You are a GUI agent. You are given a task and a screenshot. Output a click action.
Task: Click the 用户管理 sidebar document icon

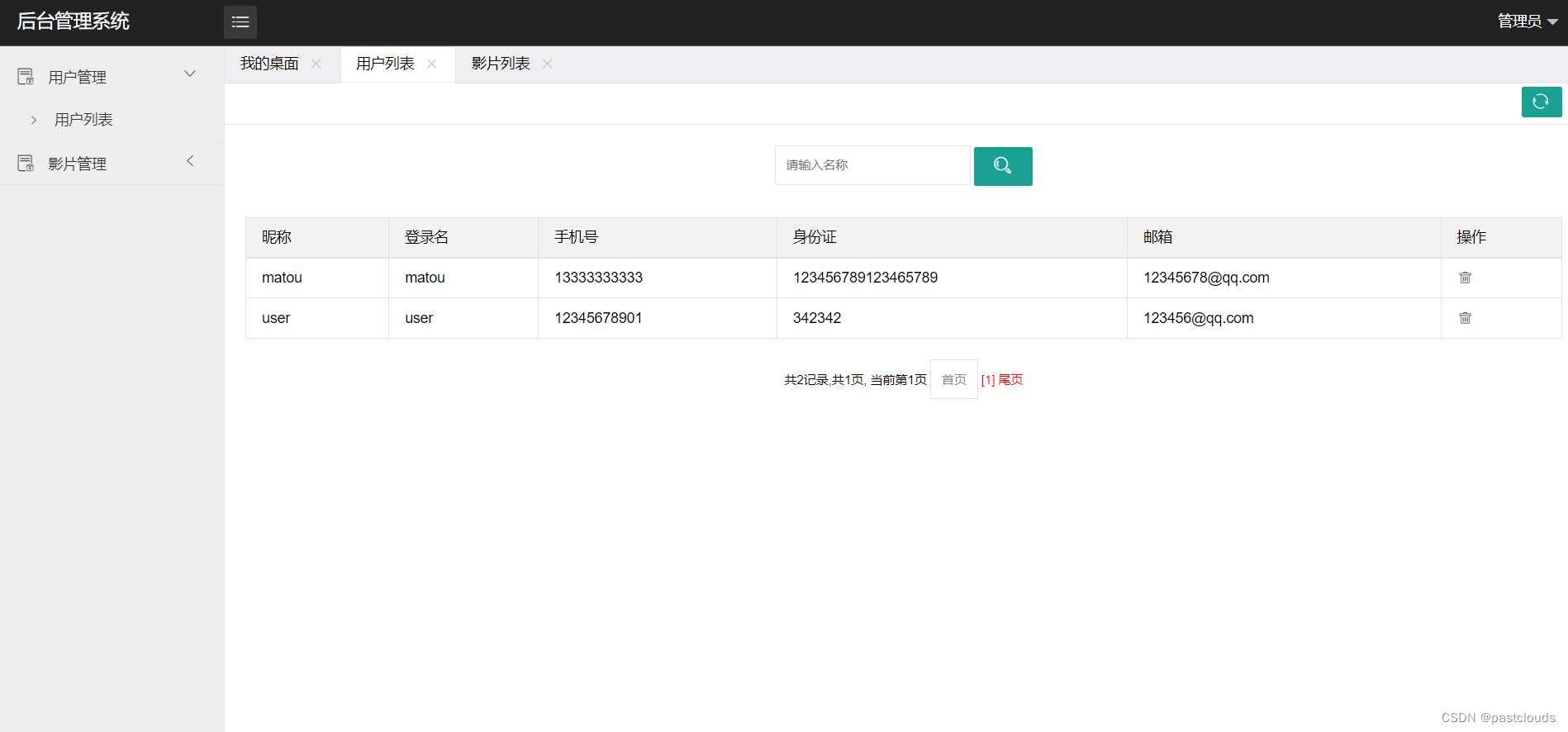point(26,77)
